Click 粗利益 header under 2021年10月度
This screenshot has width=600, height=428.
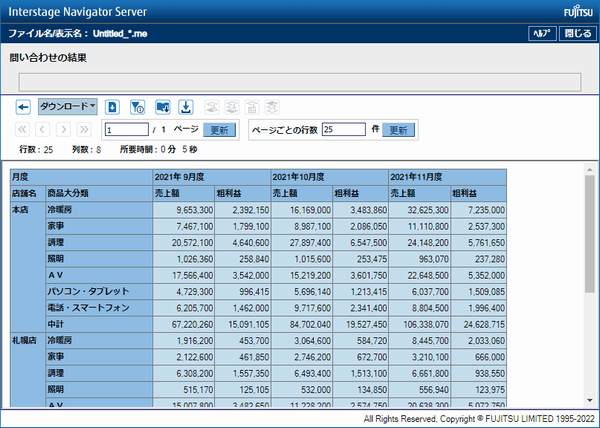point(360,194)
